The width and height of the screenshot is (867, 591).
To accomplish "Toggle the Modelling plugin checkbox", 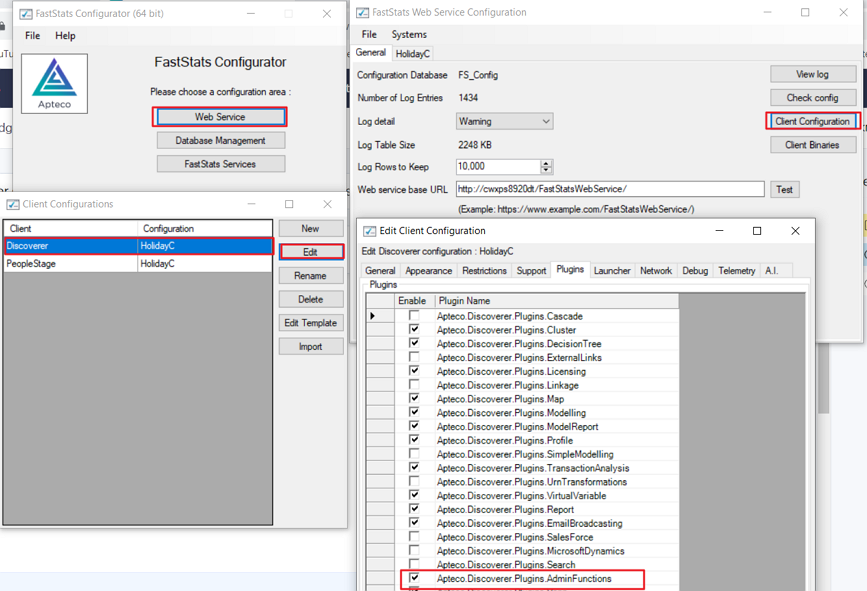I will [x=414, y=412].
